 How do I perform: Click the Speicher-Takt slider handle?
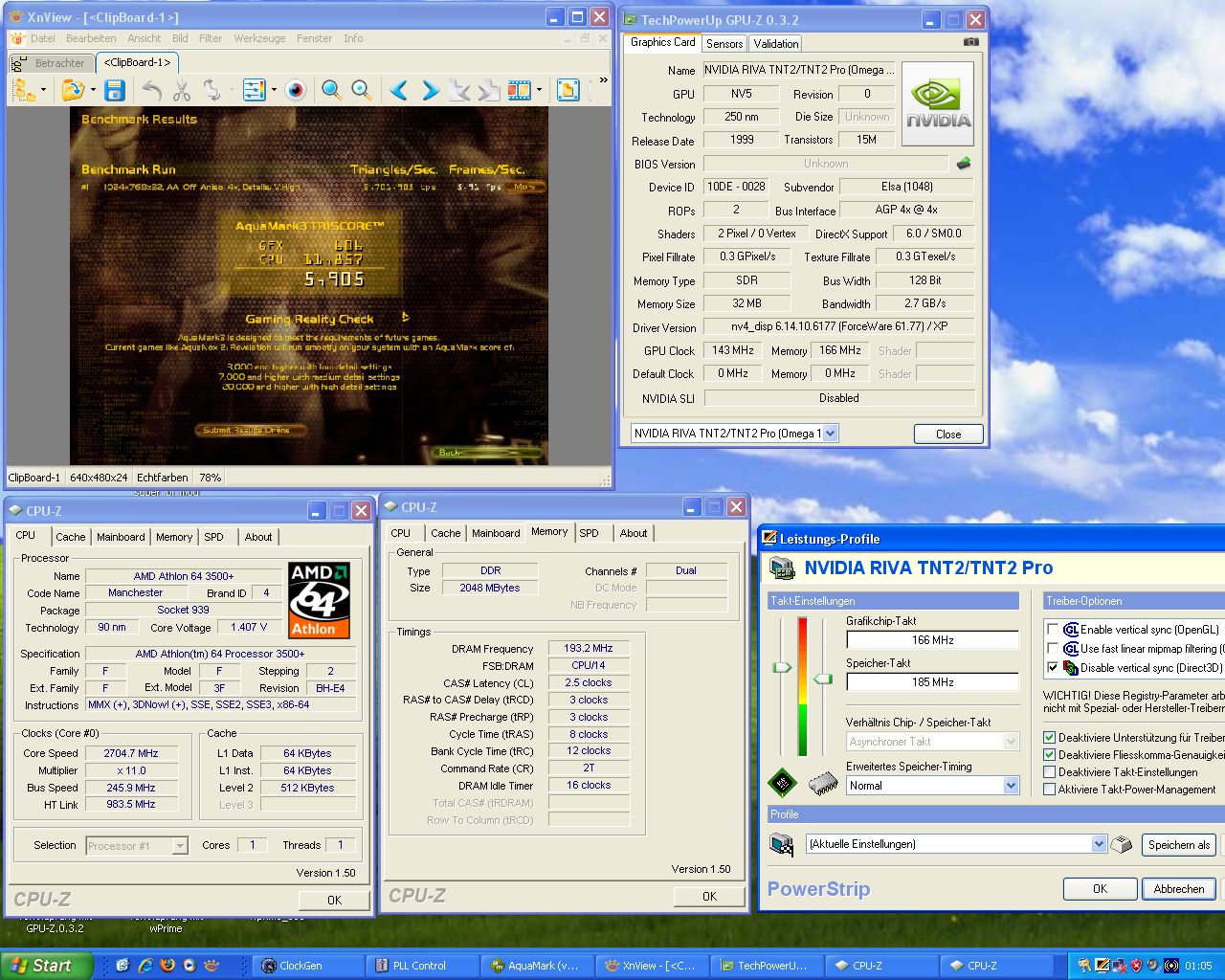pos(822,679)
